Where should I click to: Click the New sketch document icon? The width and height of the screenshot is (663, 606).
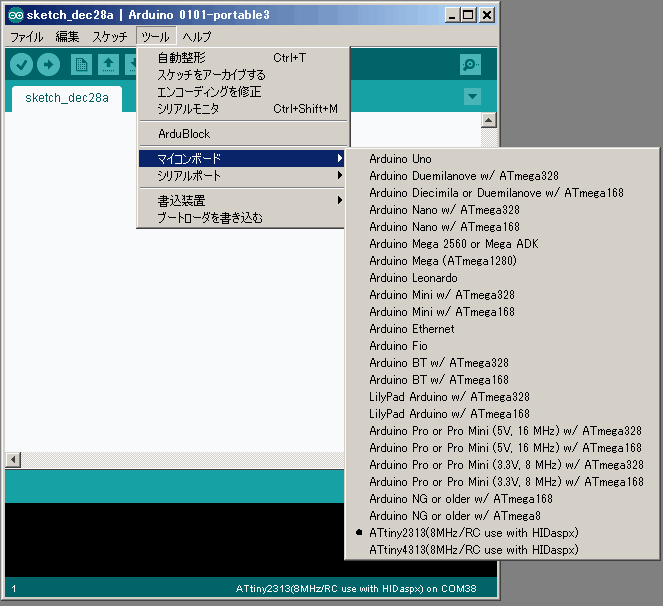coord(81,65)
